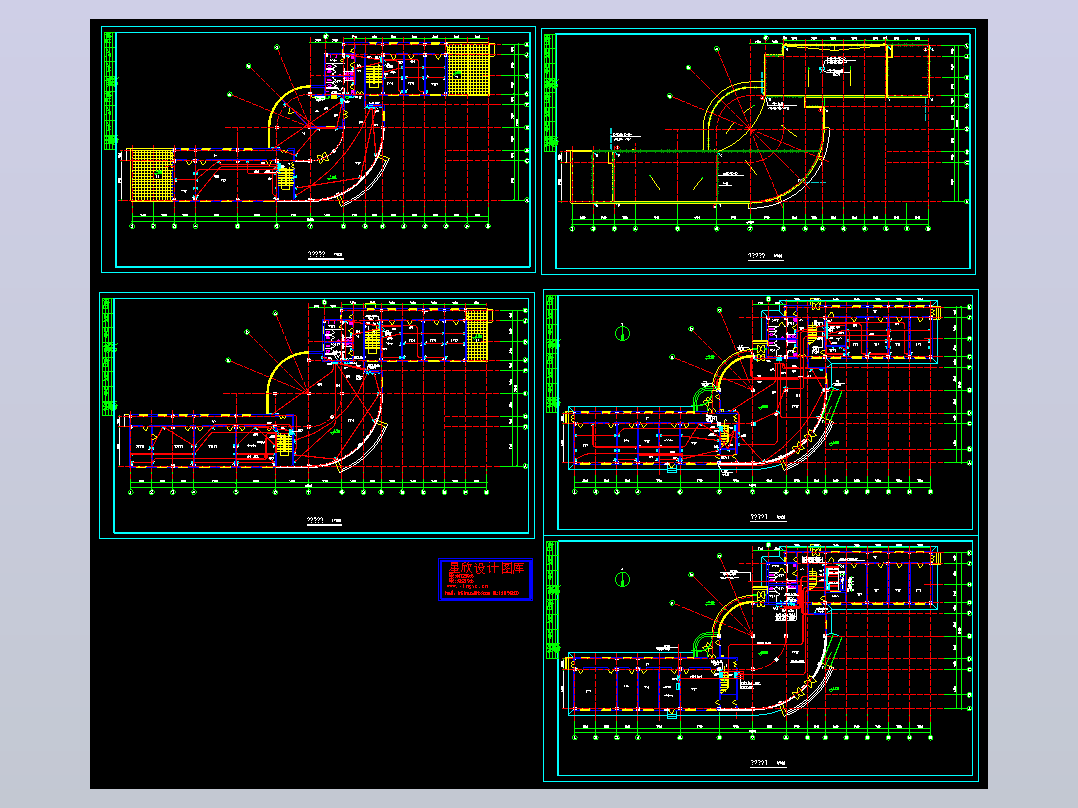
Task: Select the top-right roof plan sheet
Action: click(x=759, y=152)
